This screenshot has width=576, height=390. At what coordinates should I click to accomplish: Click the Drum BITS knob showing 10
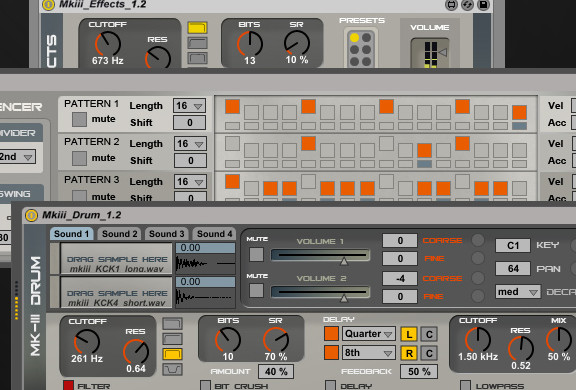(x=228, y=340)
